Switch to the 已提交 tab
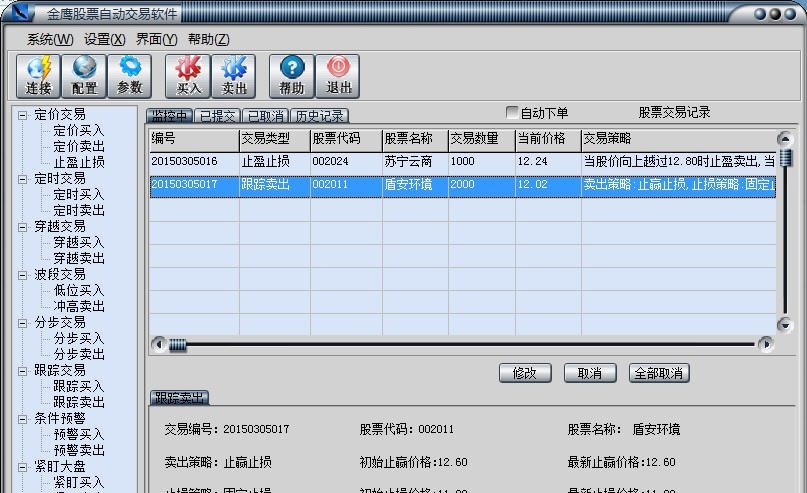This screenshot has height=493, width=807. coord(216,116)
